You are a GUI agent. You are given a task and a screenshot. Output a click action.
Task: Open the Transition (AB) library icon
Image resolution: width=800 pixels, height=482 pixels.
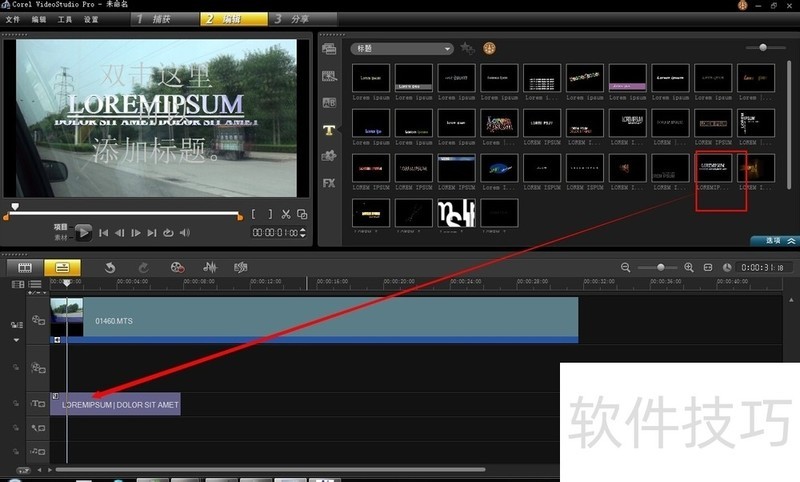(x=329, y=103)
